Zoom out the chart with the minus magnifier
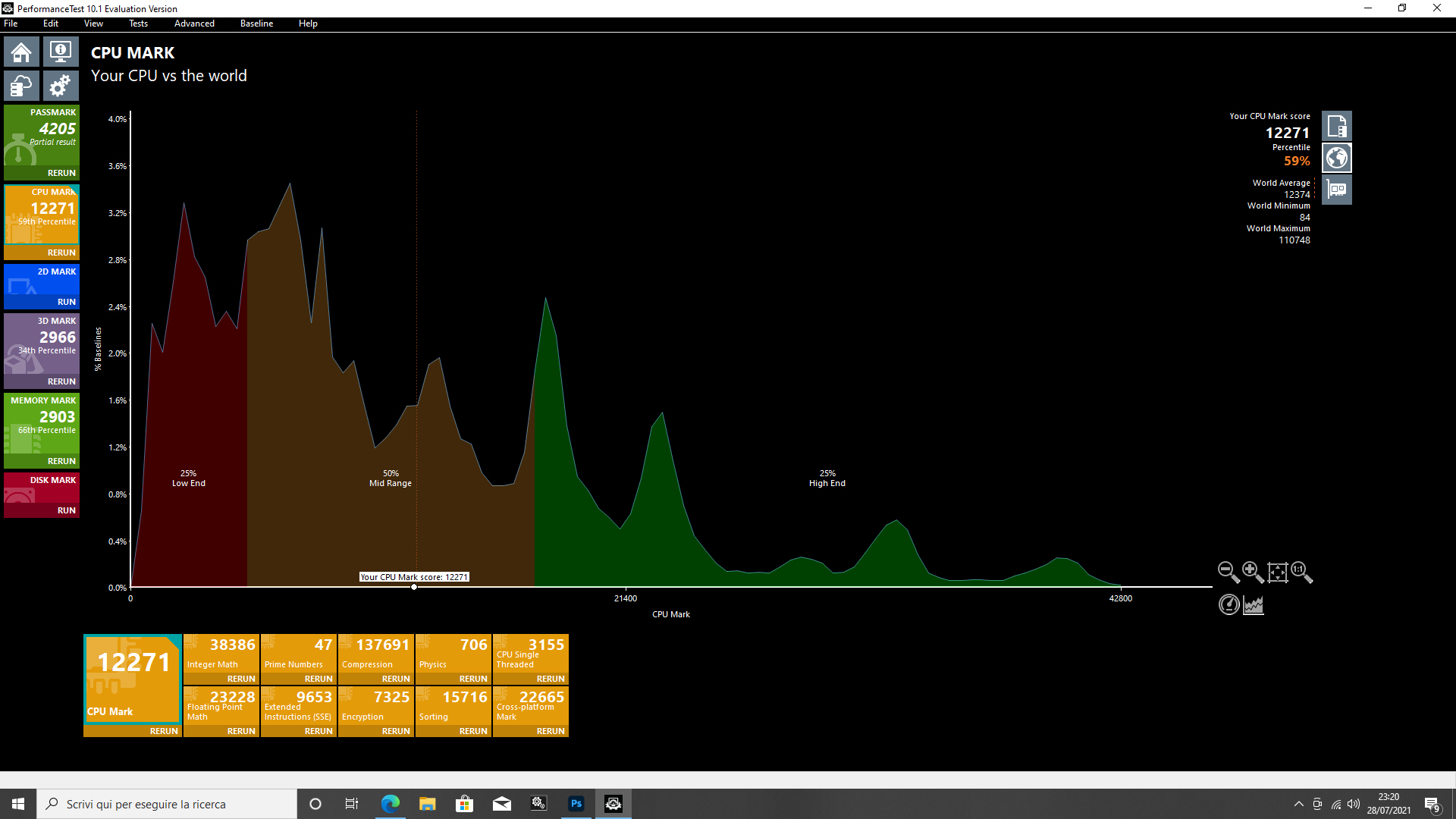The image size is (1456, 819). coord(1228,572)
